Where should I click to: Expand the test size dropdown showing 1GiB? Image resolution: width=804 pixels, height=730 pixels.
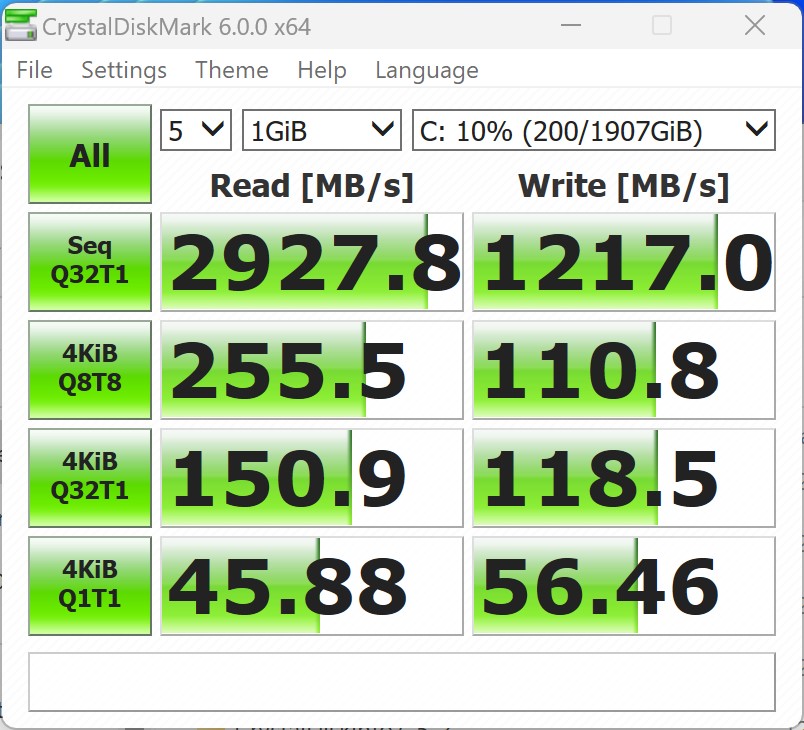(321, 130)
